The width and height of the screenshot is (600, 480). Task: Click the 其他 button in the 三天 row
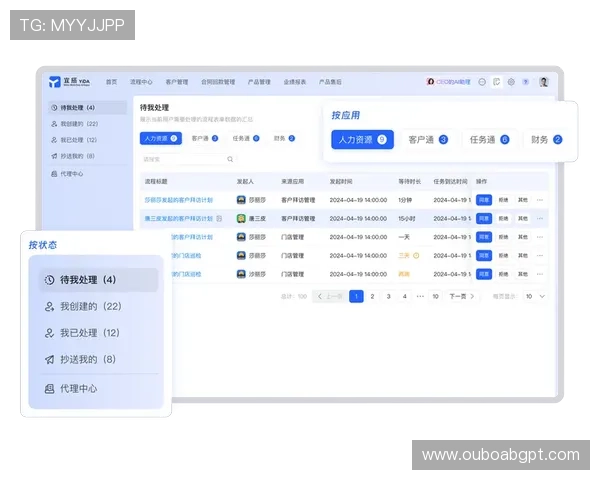pos(523,255)
